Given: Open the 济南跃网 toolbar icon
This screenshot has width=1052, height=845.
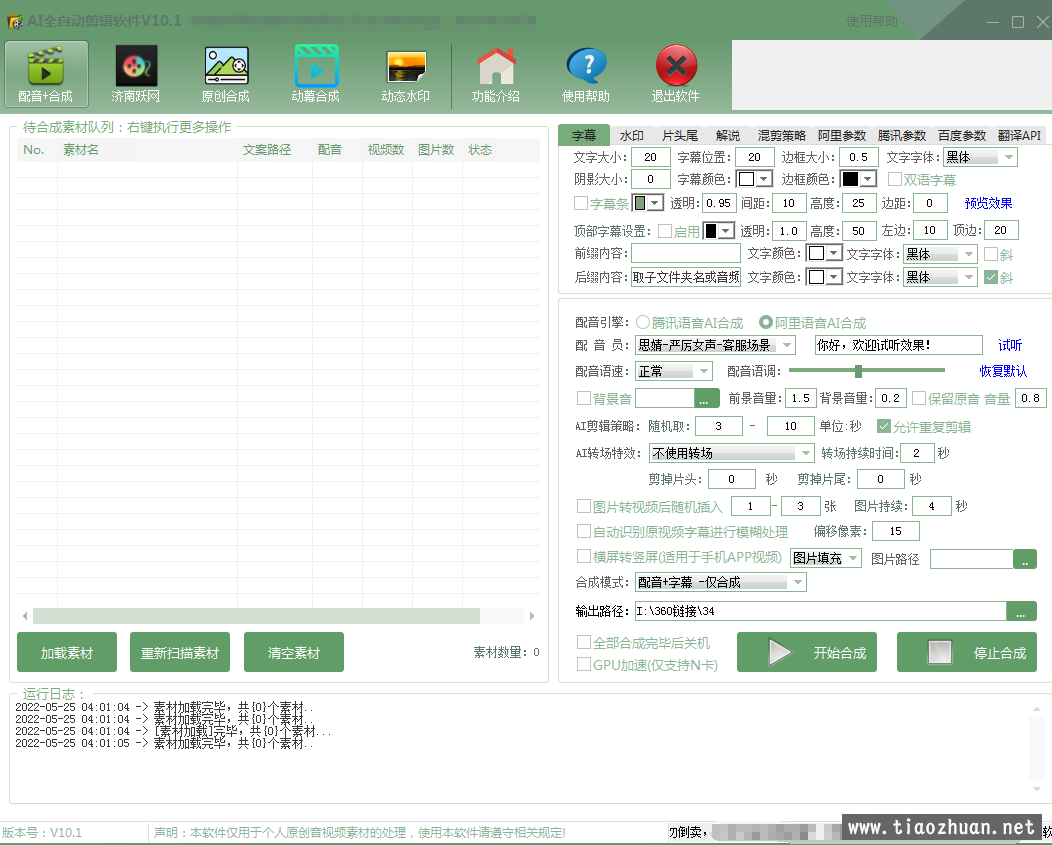Looking at the screenshot, I should point(136,74).
